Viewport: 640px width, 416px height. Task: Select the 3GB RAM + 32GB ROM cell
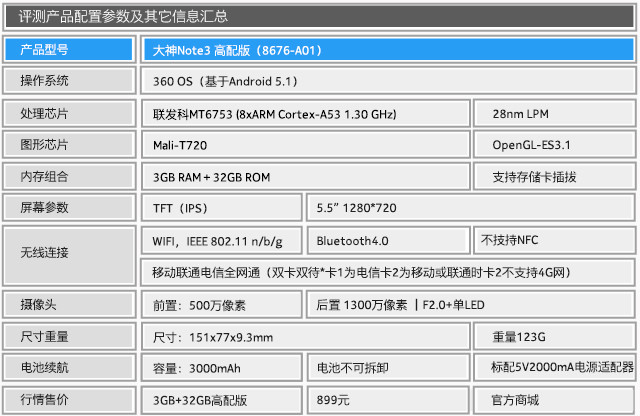(x=305, y=177)
